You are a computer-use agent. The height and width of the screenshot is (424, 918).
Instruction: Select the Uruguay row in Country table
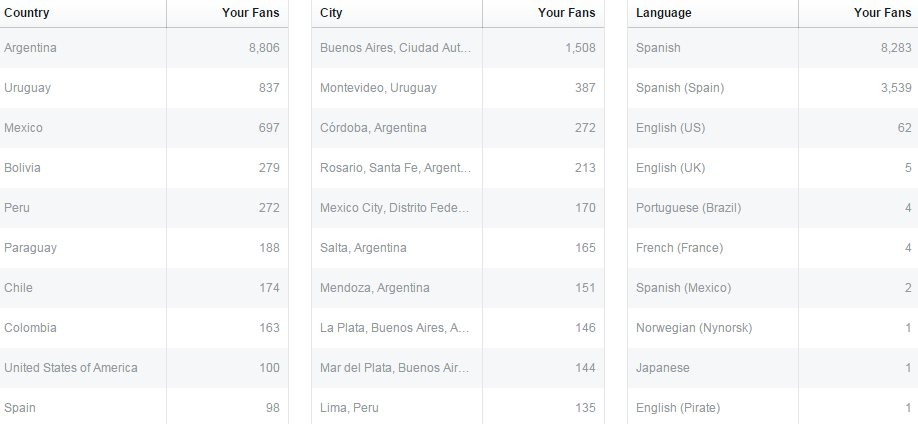[x=144, y=88]
